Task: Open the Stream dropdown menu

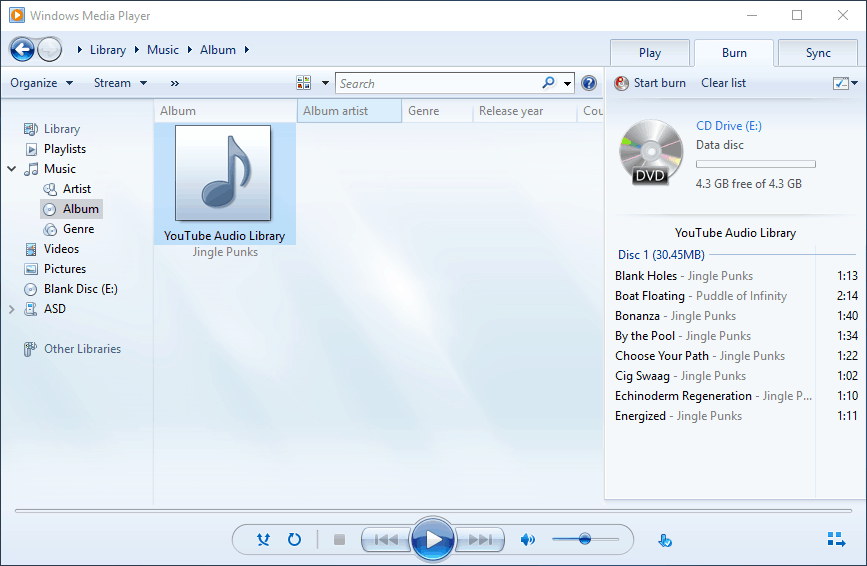Action: tap(120, 83)
